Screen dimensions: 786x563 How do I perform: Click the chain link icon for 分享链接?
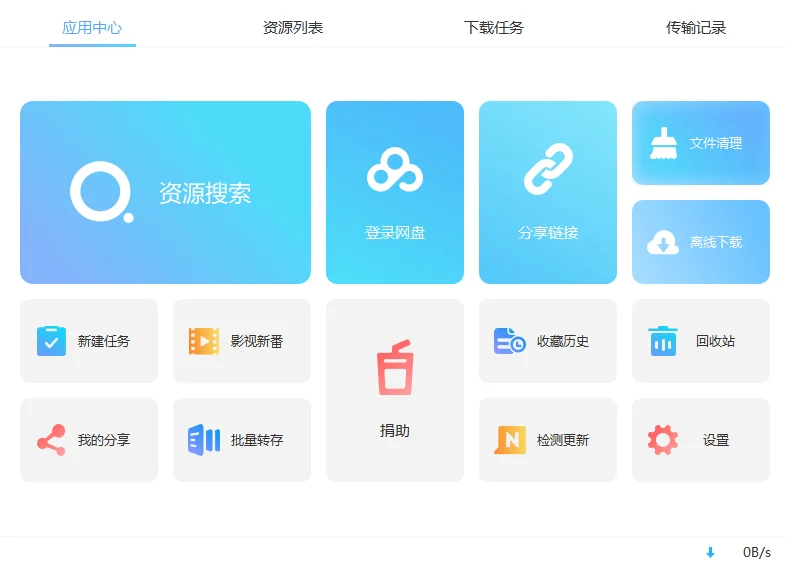coord(548,169)
